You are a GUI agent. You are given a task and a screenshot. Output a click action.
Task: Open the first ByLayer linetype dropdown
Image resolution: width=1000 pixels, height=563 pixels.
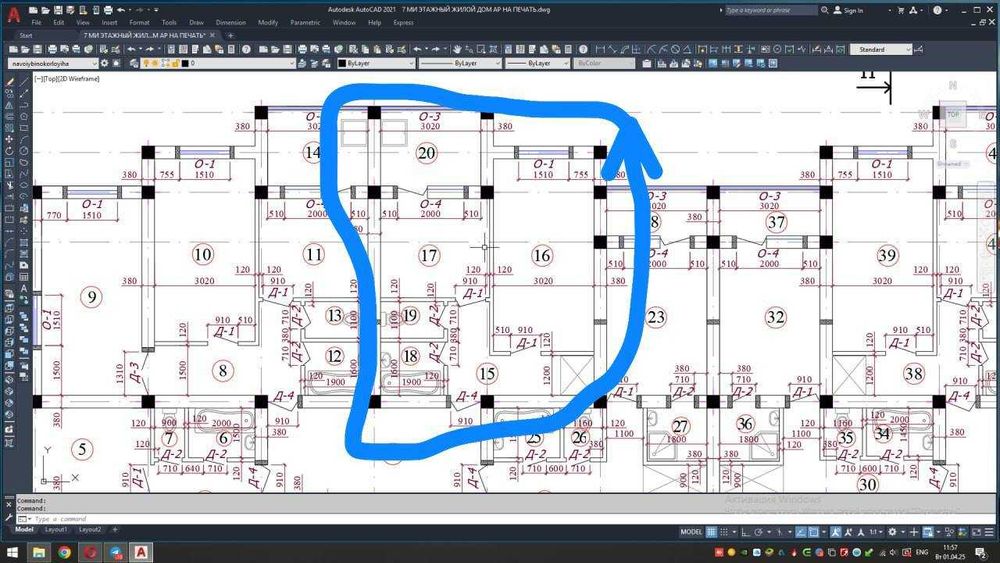[460, 63]
